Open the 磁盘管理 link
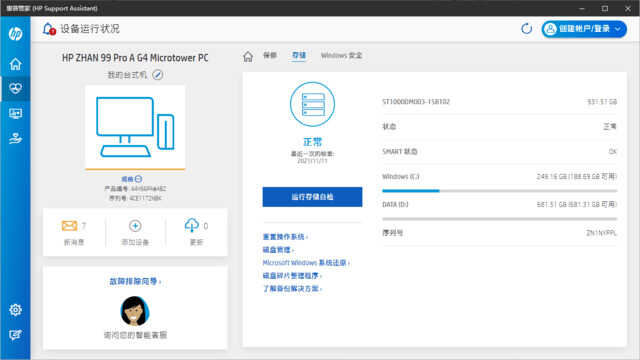Viewport: 640px width, 360px height. point(278,250)
